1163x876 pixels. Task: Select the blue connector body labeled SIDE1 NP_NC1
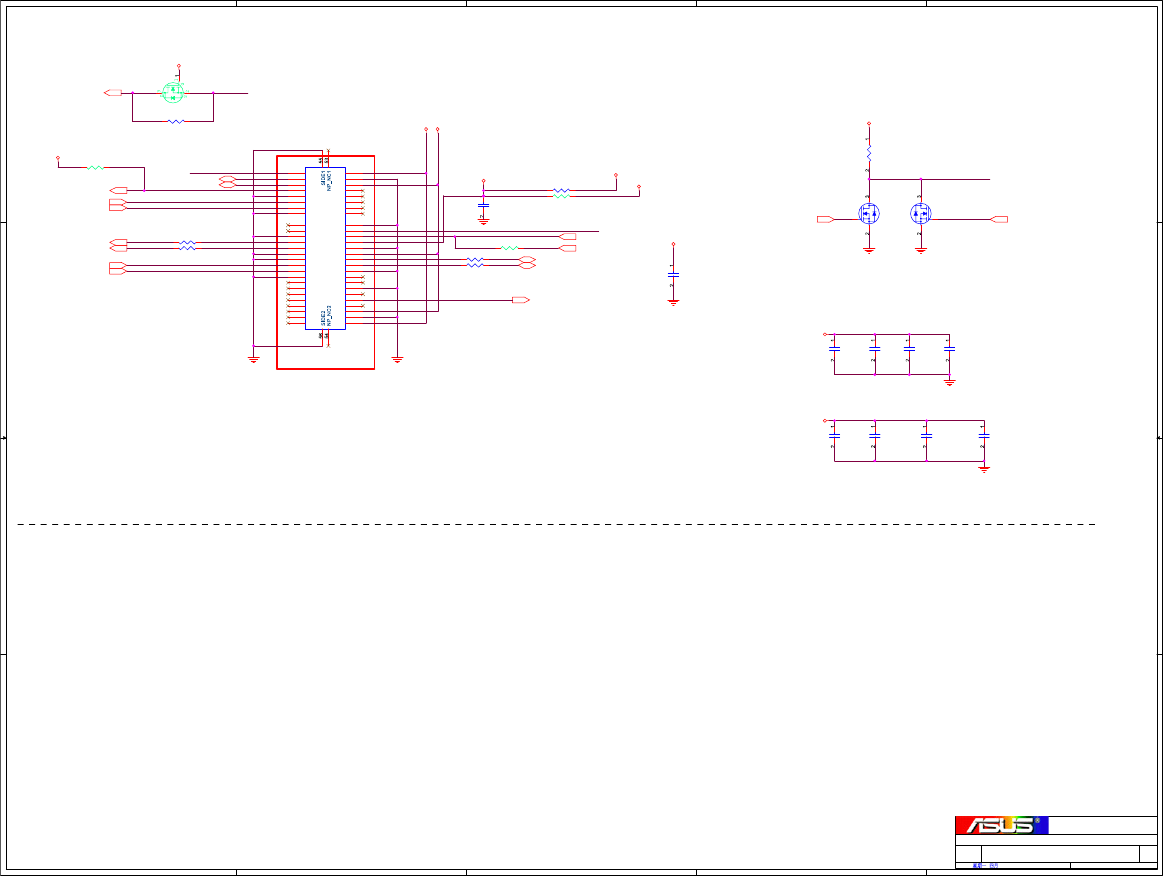326,248
